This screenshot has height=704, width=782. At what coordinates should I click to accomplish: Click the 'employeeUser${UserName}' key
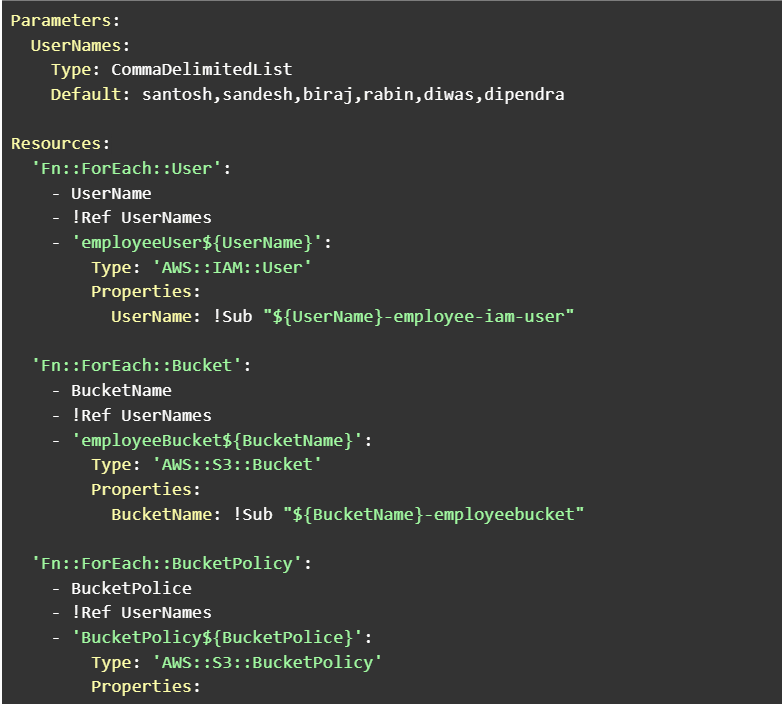point(197,243)
